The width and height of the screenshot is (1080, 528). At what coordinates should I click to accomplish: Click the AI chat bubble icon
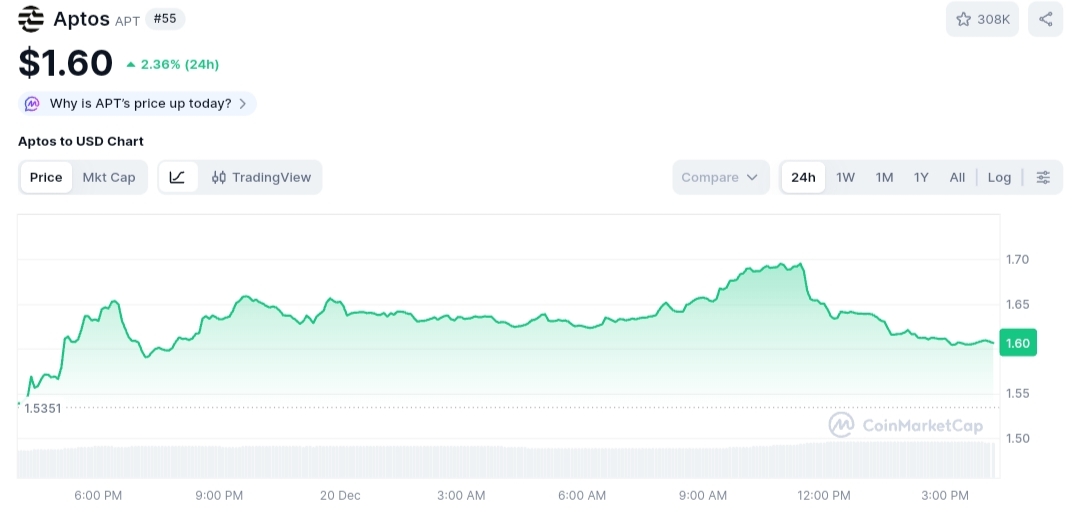coord(32,104)
